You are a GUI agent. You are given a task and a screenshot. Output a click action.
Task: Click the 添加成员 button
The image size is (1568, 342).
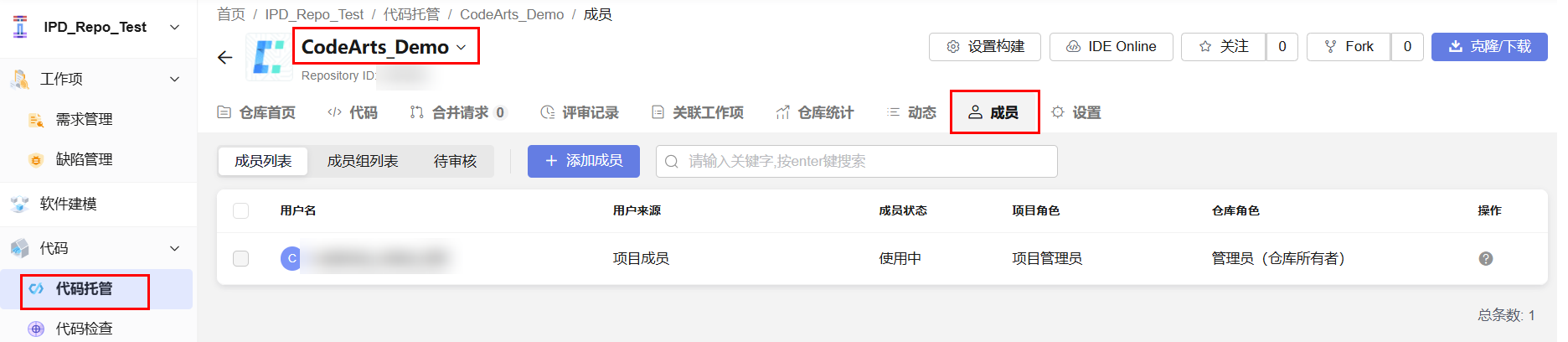coord(584,161)
